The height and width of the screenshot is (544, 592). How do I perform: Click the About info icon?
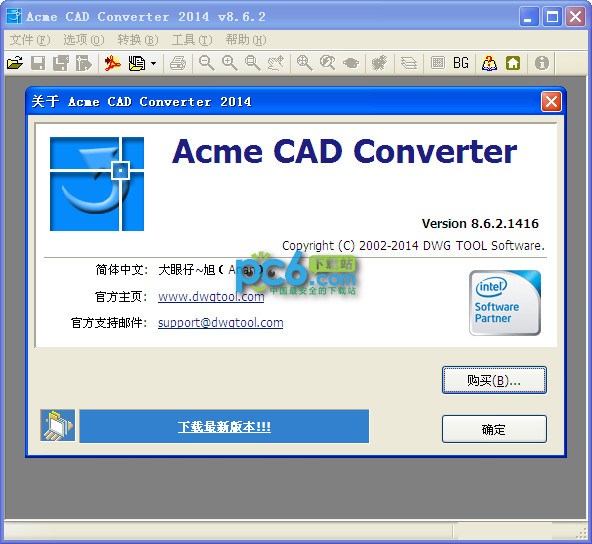pyautogui.click(x=542, y=63)
